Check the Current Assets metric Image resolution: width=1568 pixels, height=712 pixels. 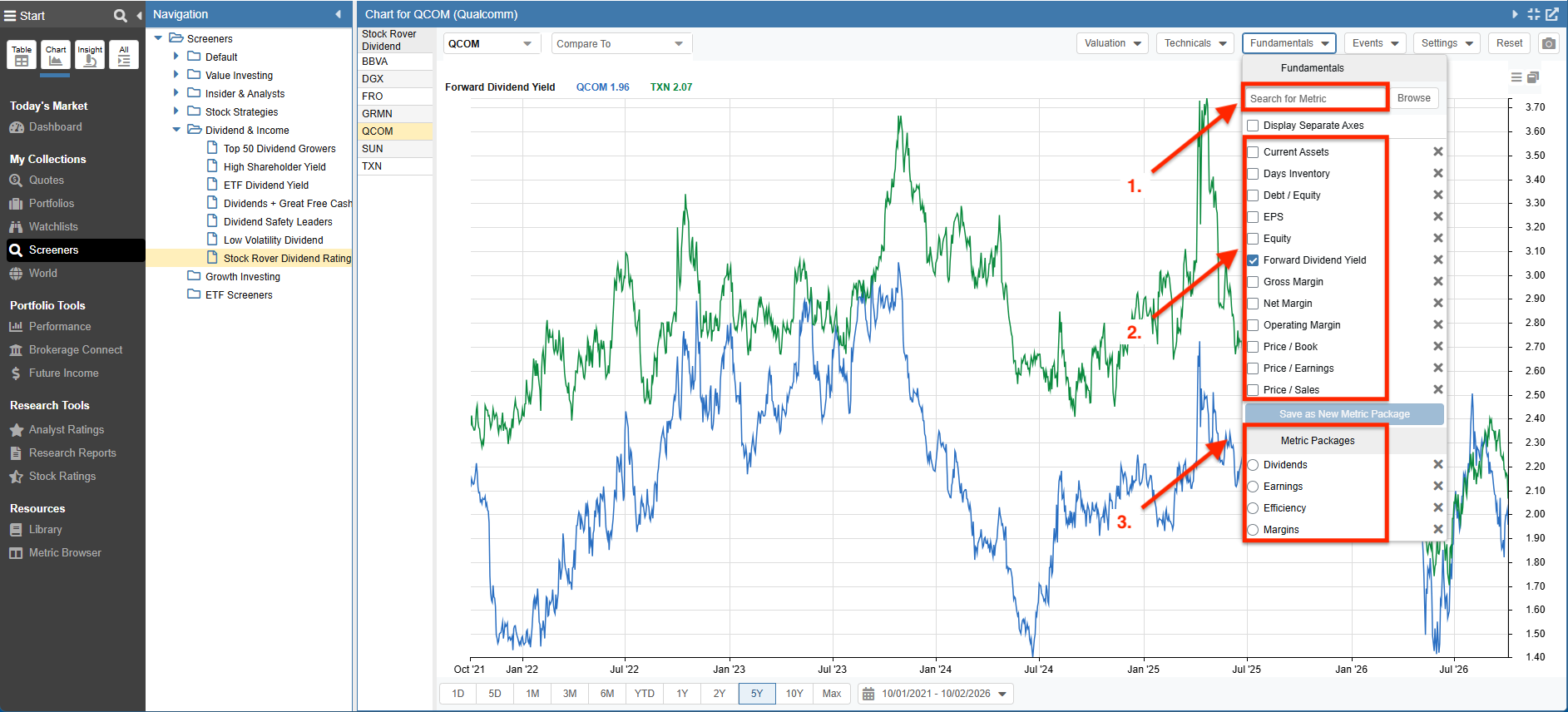1253,152
